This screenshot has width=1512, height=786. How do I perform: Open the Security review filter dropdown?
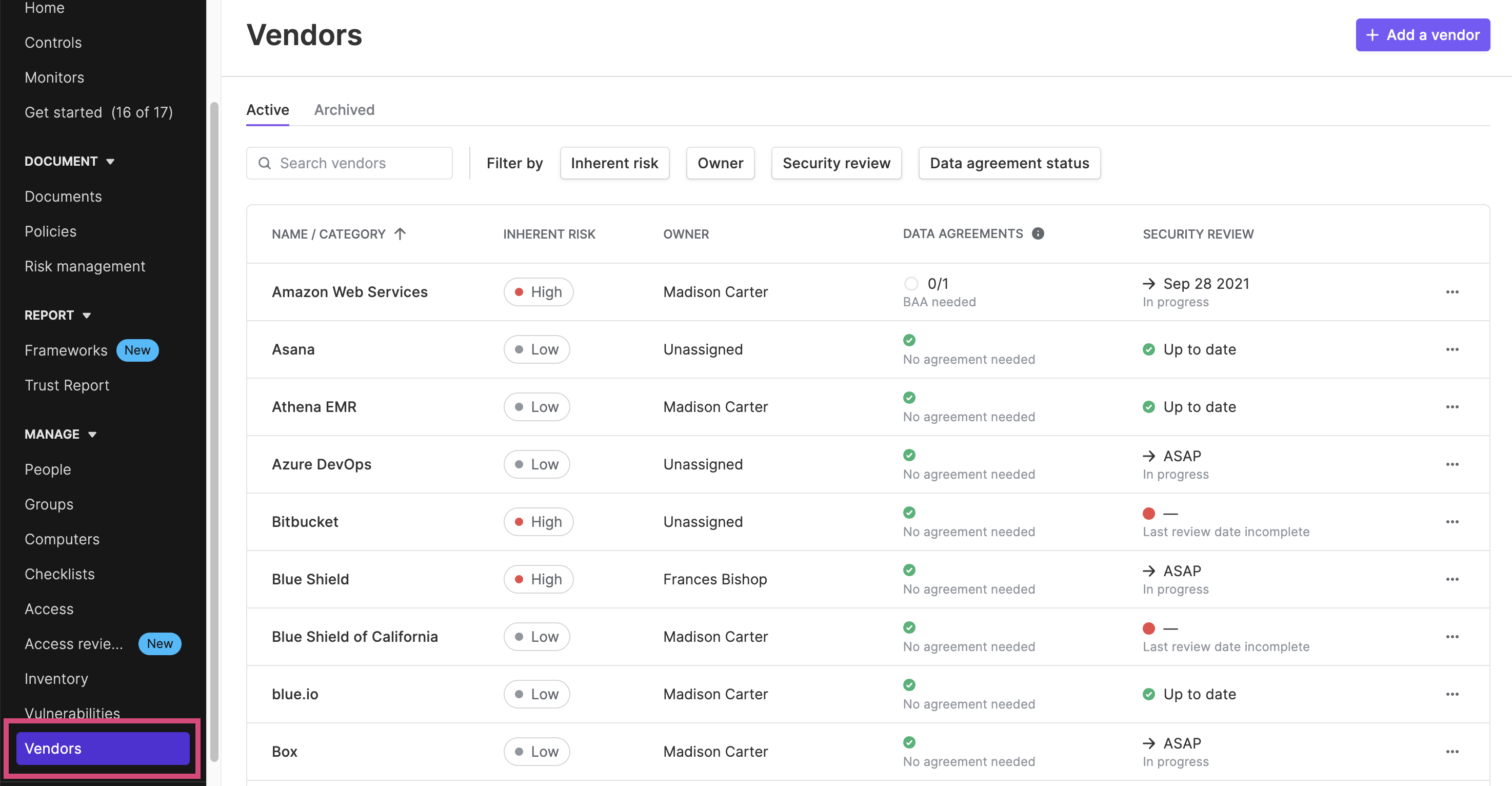[837, 163]
